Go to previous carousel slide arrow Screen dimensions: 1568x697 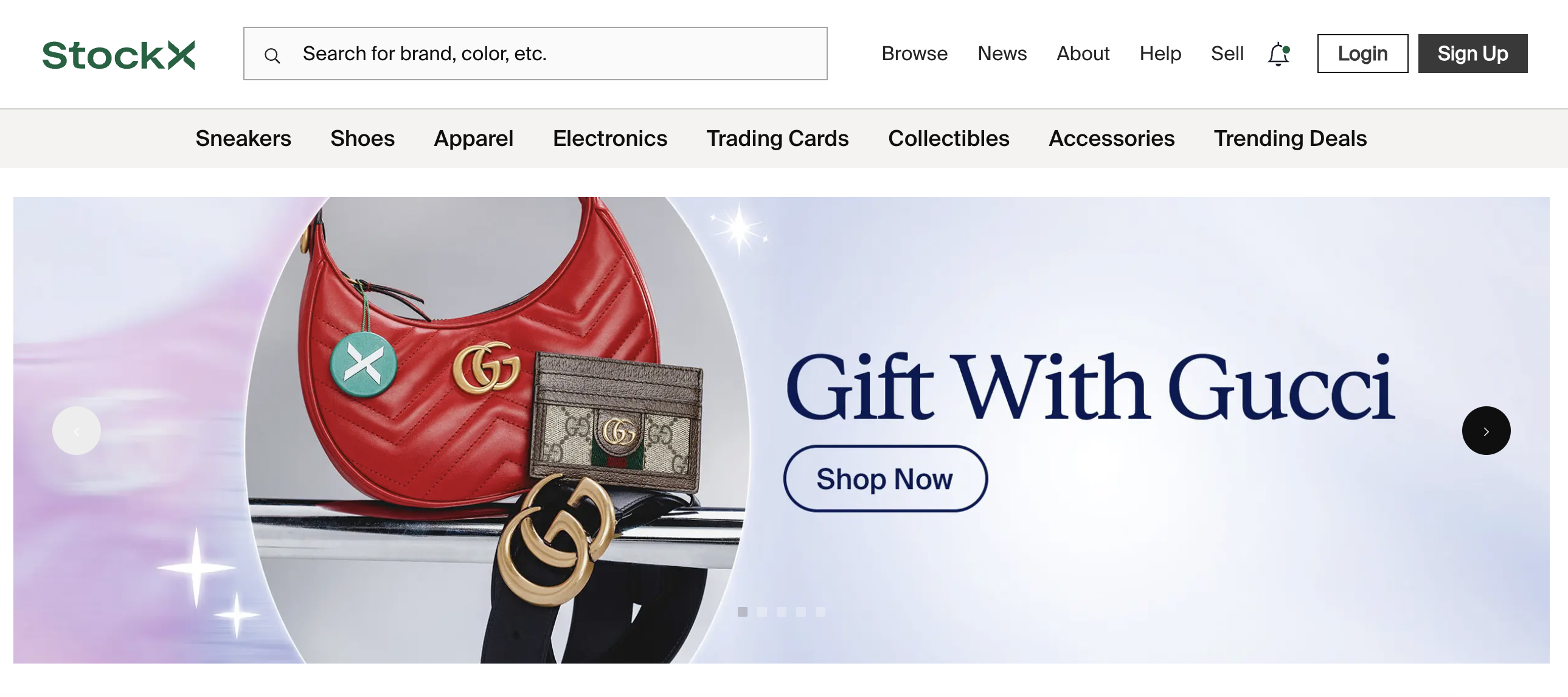click(x=77, y=431)
